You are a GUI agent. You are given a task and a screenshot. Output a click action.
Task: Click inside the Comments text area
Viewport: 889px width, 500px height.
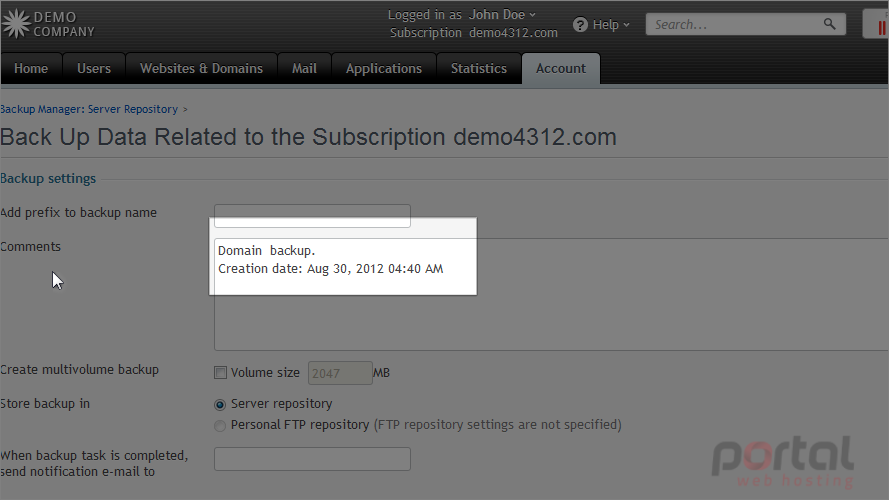coord(551,294)
